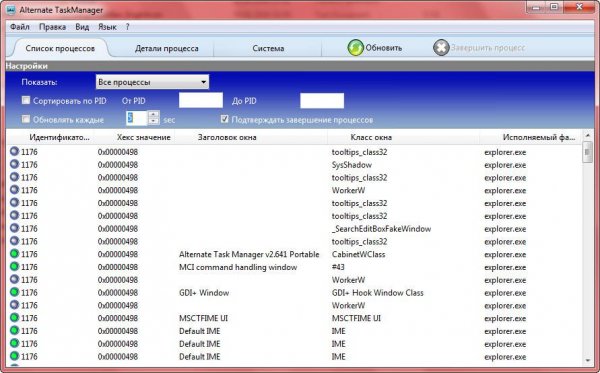Screen dimensions: 600x373
Task: Sort by Класс окна column header
Action: (371, 137)
